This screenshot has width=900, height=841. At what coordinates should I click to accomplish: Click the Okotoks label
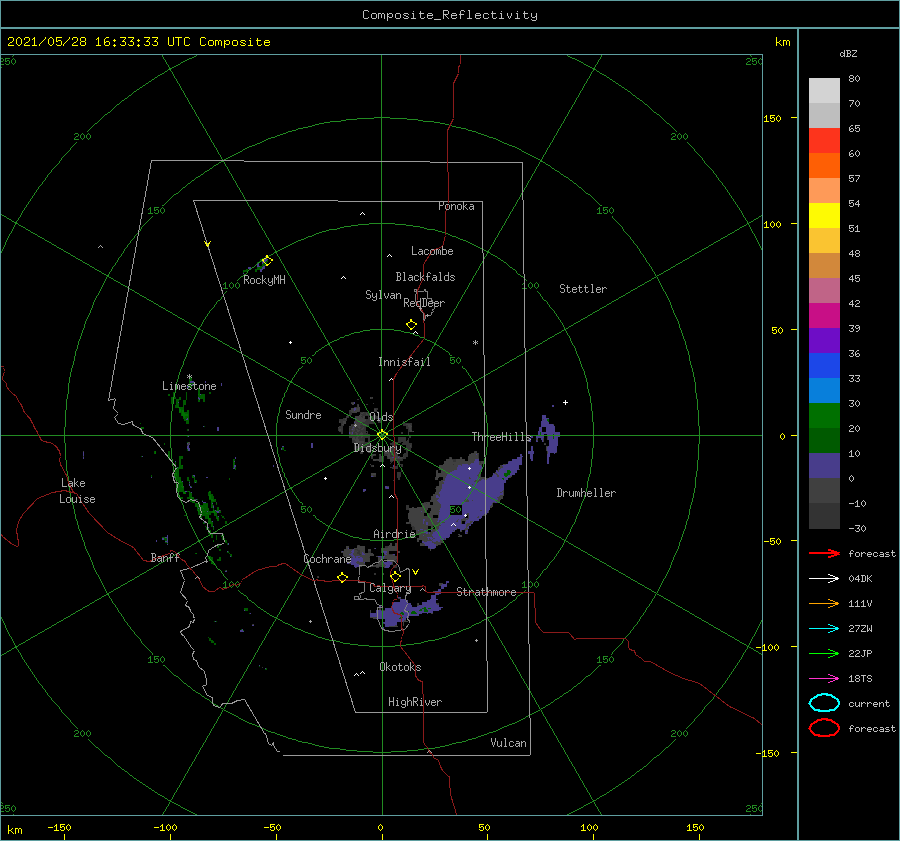[400, 667]
